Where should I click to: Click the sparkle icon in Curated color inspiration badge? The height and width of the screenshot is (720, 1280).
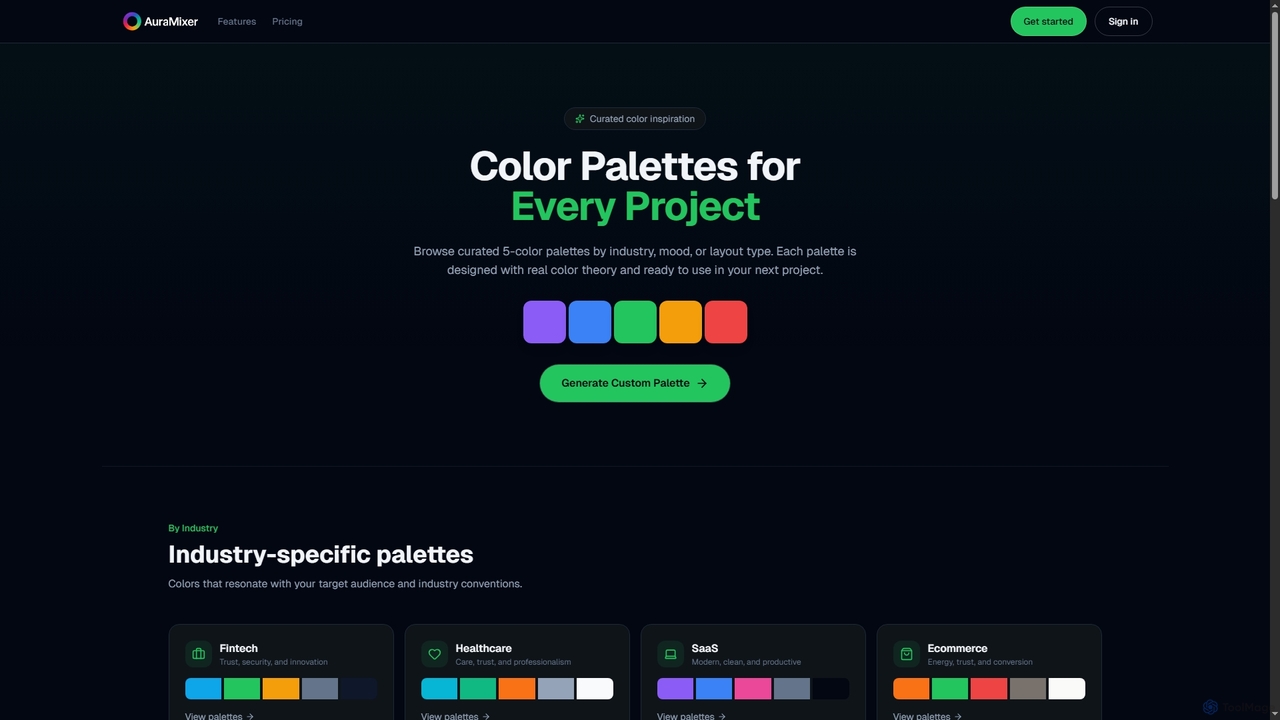(x=580, y=119)
